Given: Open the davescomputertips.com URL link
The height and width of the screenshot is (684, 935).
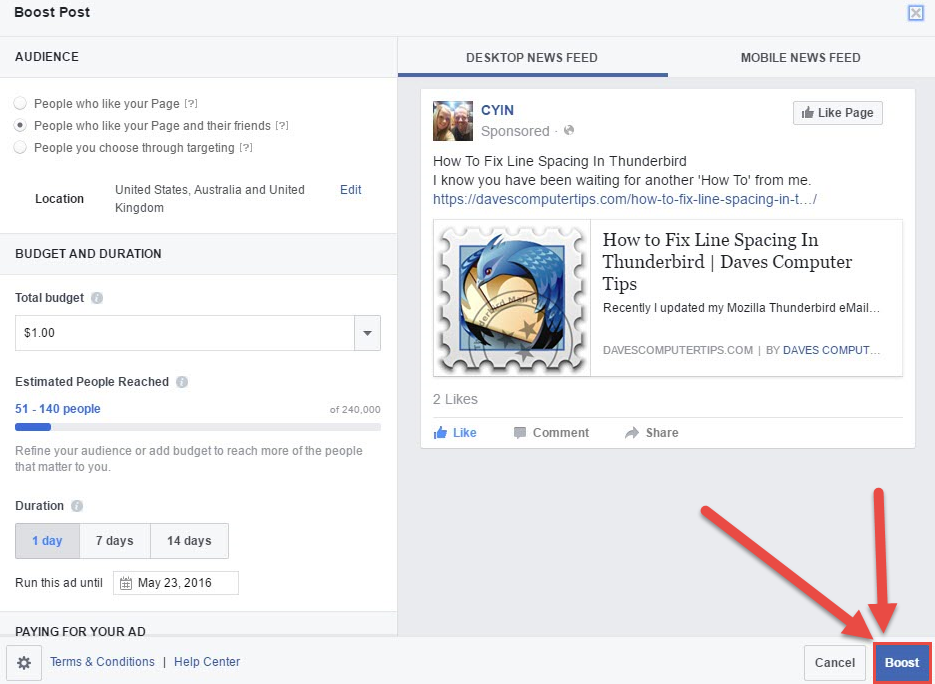Looking at the screenshot, I should 625,199.
